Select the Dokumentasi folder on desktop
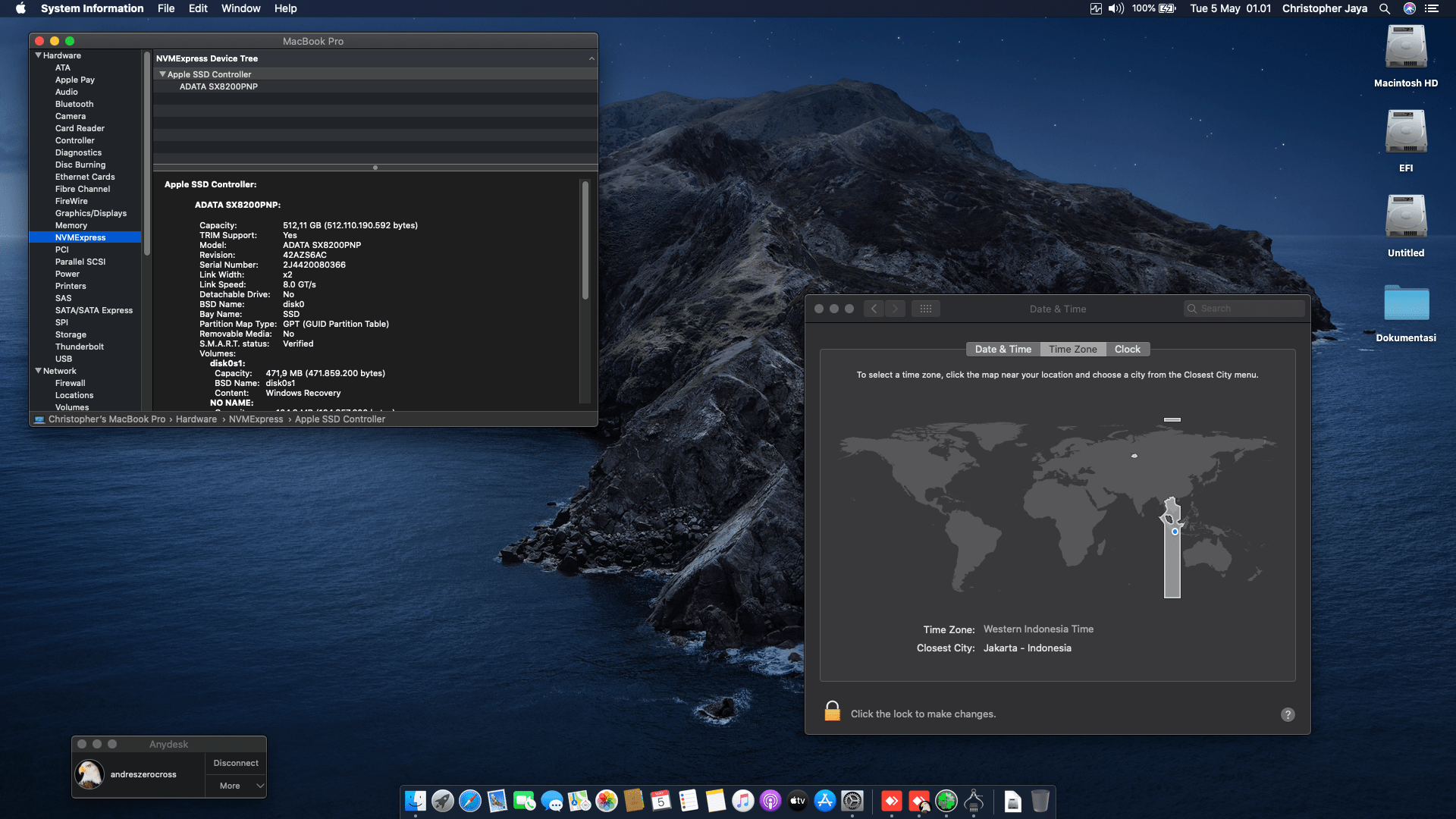 (x=1406, y=312)
